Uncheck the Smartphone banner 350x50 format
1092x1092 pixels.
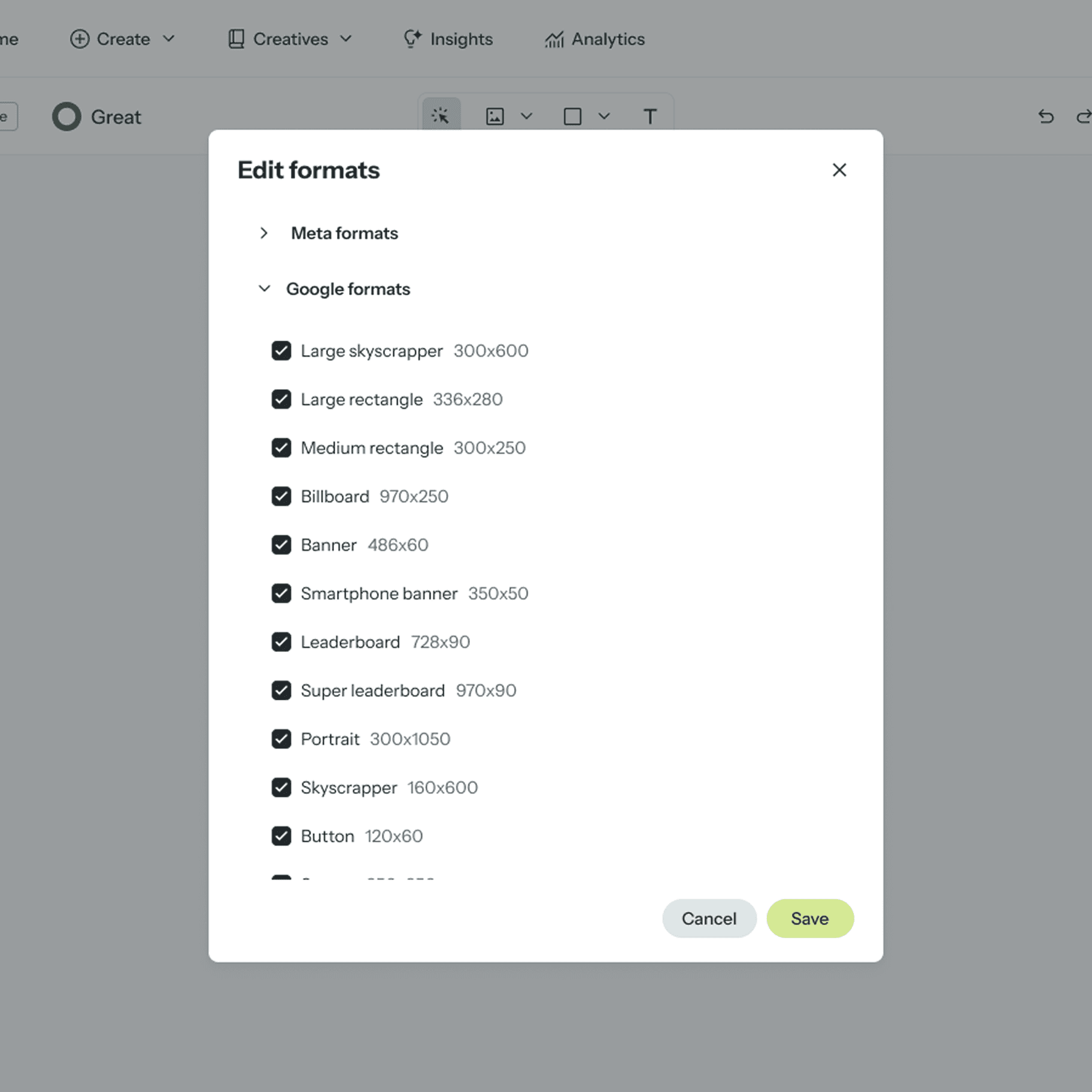(x=281, y=593)
